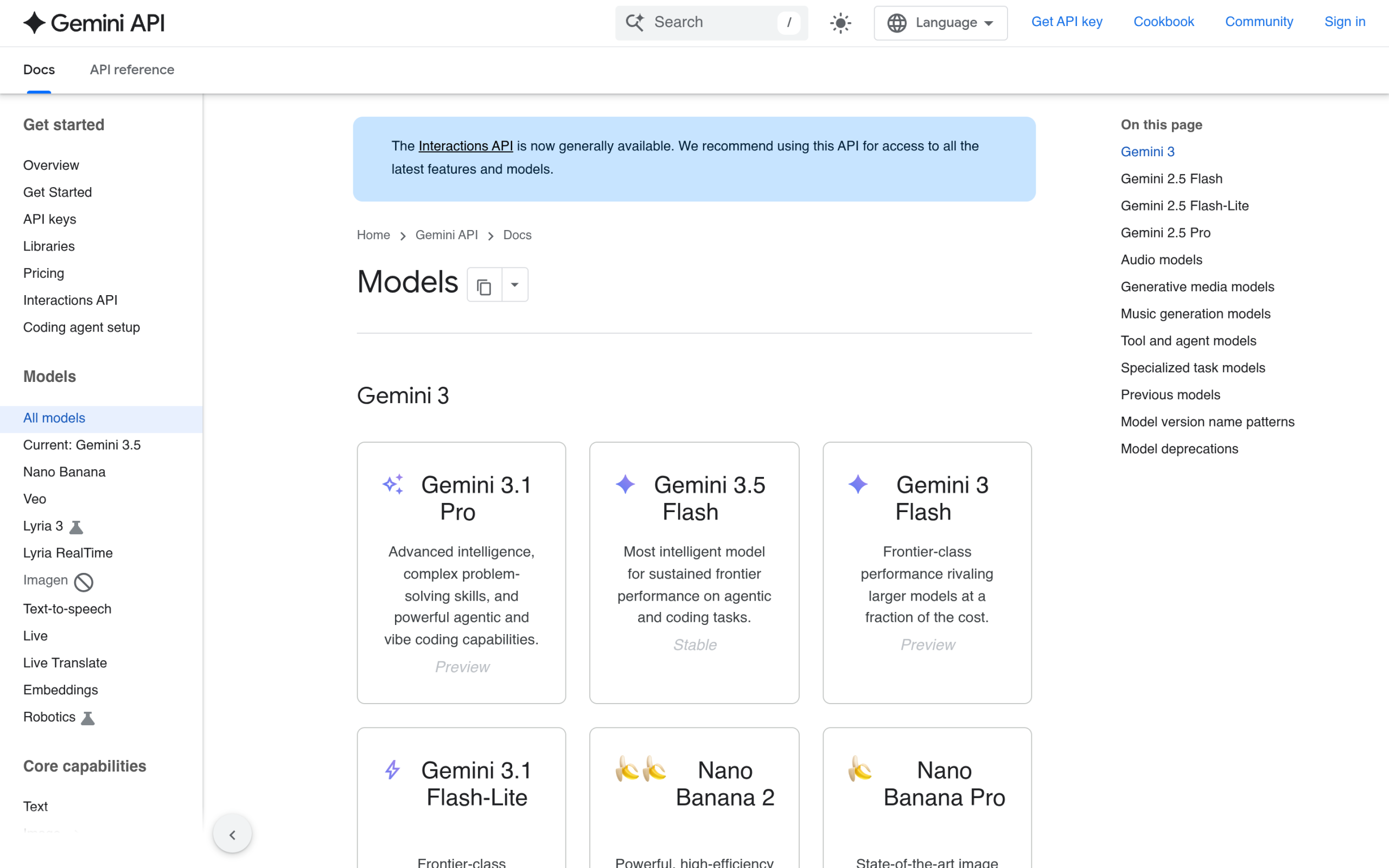The width and height of the screenshot is (1389, 868).
Task: Open API keys in sidebar
Action: click(49, 219)
